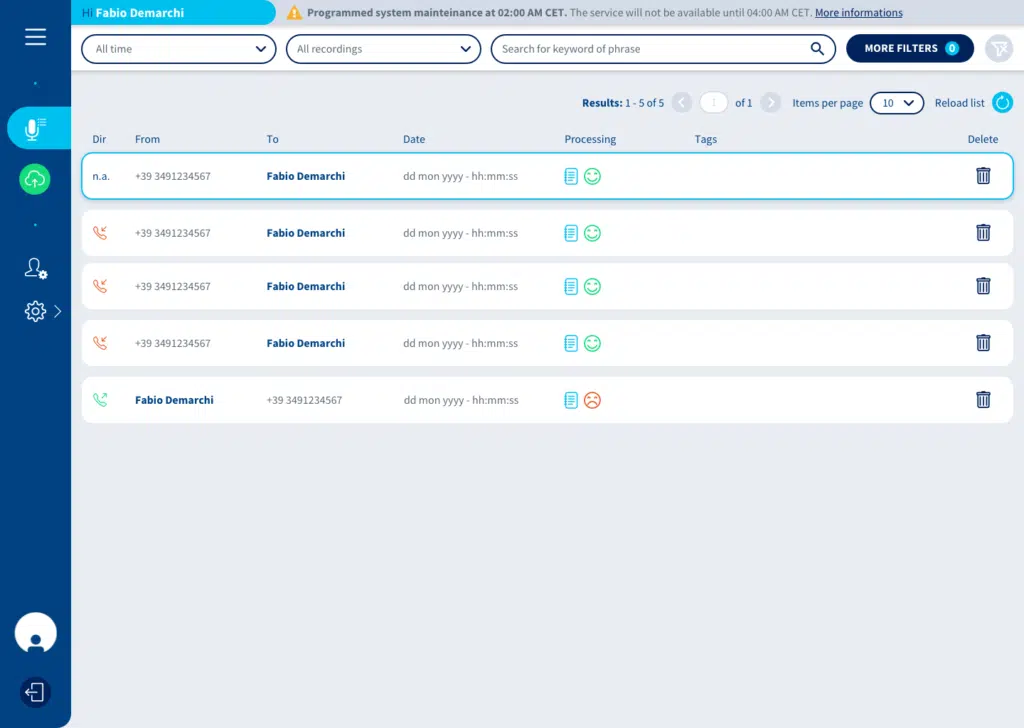Expand the settings gear submenu arrow
1024x728 pixels.
[x=58, y=312]
